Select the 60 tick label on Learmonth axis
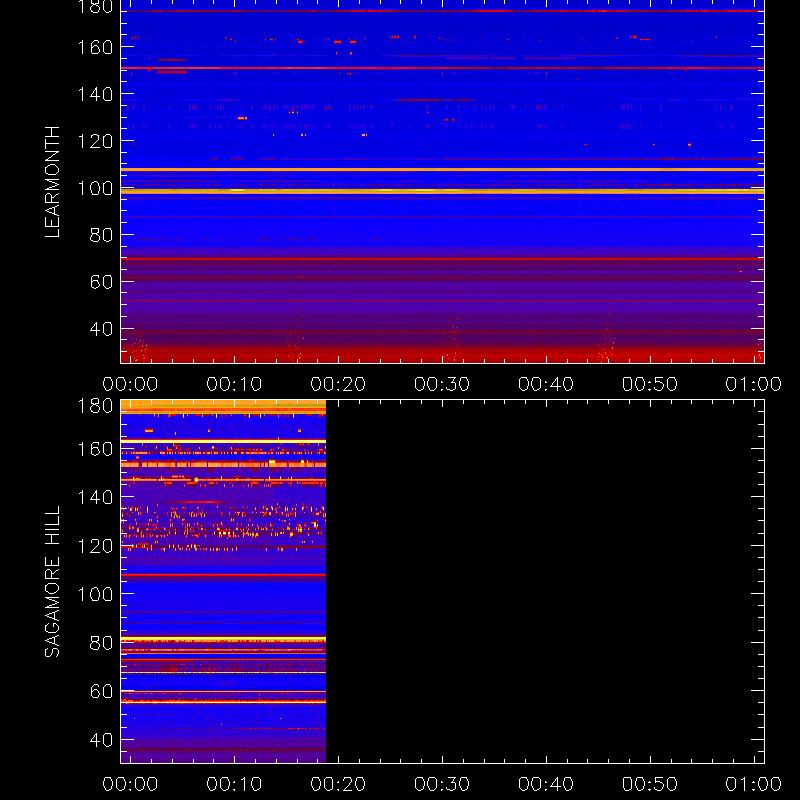800x800 pixels. point(102,282)
